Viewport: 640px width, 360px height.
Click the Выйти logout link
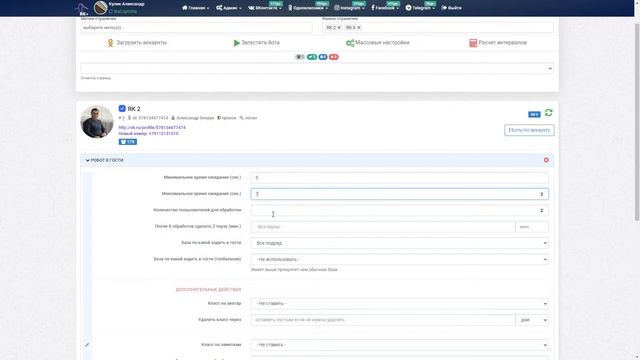pos(451,8)
